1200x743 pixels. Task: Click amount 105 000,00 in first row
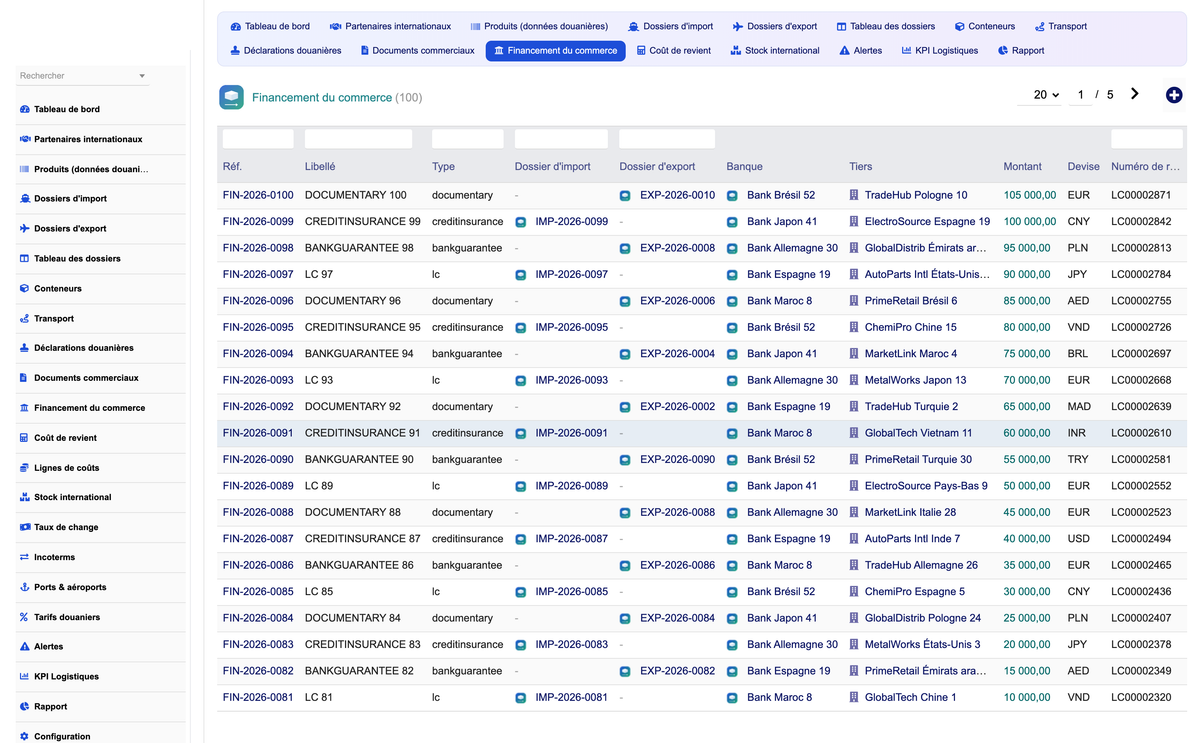pos(1030,196)
